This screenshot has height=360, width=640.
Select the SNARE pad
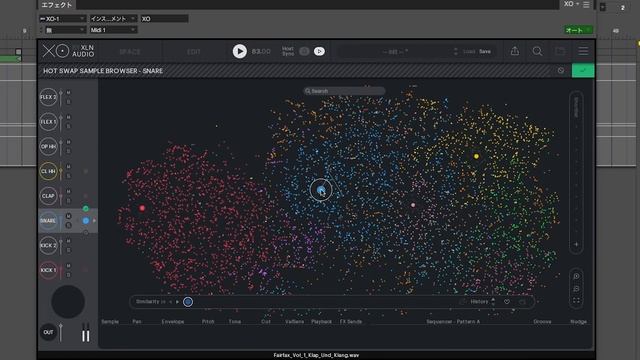(x=48, y=221)
